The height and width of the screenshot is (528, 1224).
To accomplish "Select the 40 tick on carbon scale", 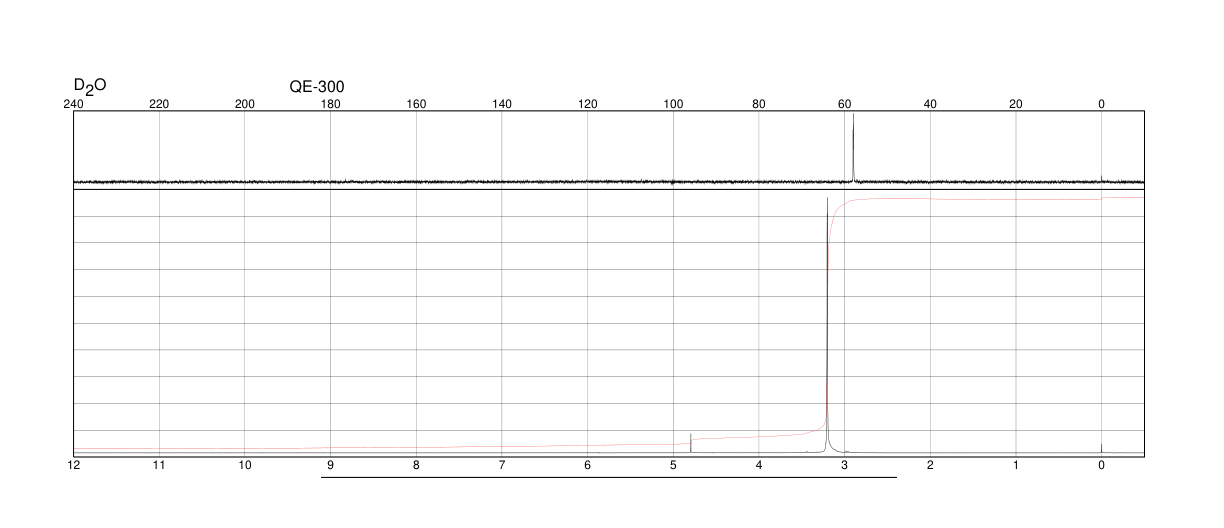I will coord(930,104).
